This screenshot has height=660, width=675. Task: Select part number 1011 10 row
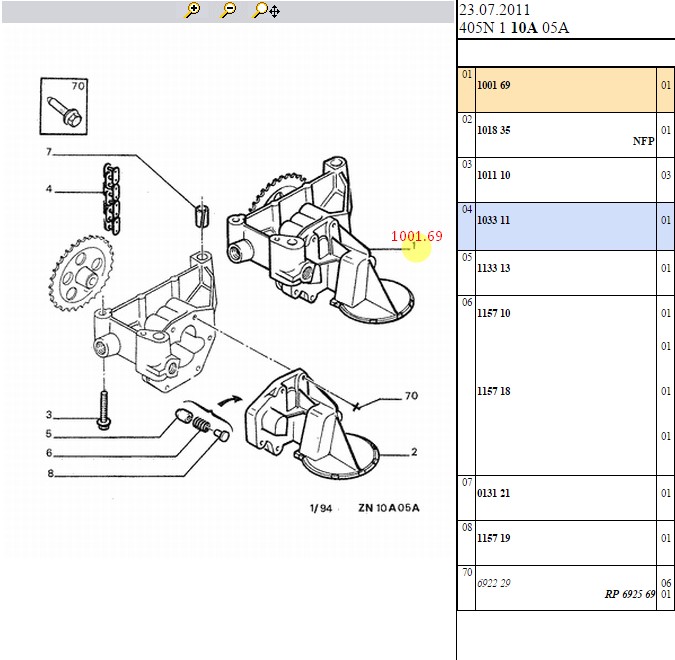(x=566, y=180)
